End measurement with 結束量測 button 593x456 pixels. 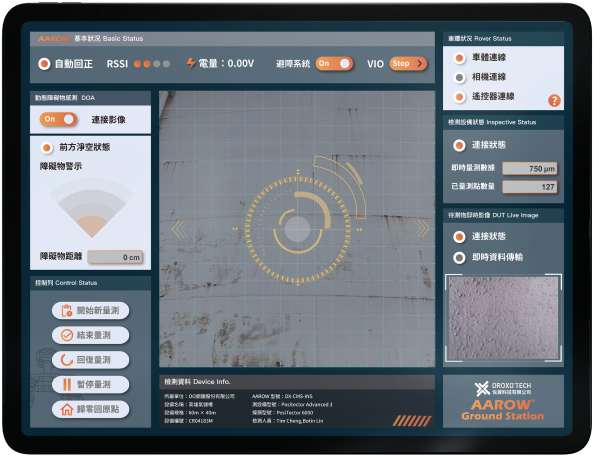tap(90, 335)
